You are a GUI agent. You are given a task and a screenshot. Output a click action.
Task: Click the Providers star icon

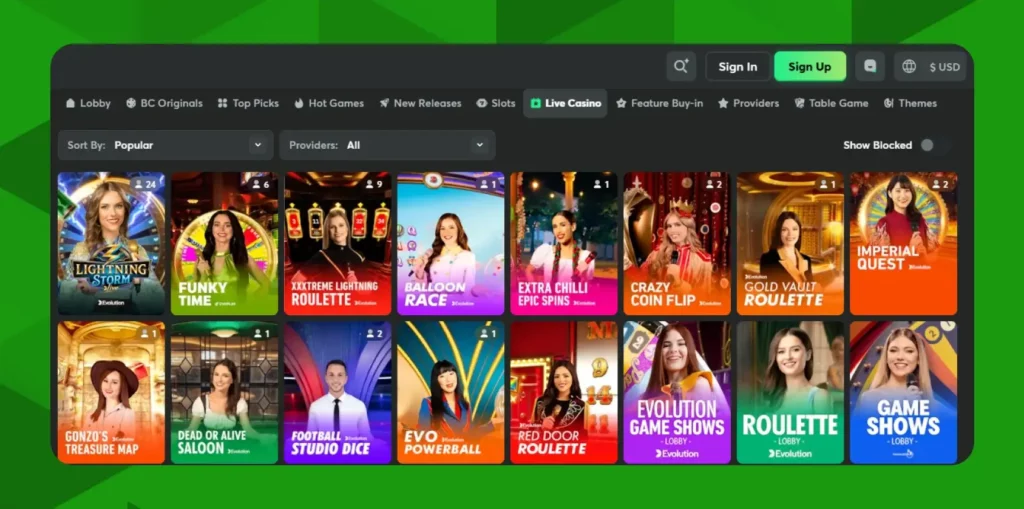pos(723,103)
